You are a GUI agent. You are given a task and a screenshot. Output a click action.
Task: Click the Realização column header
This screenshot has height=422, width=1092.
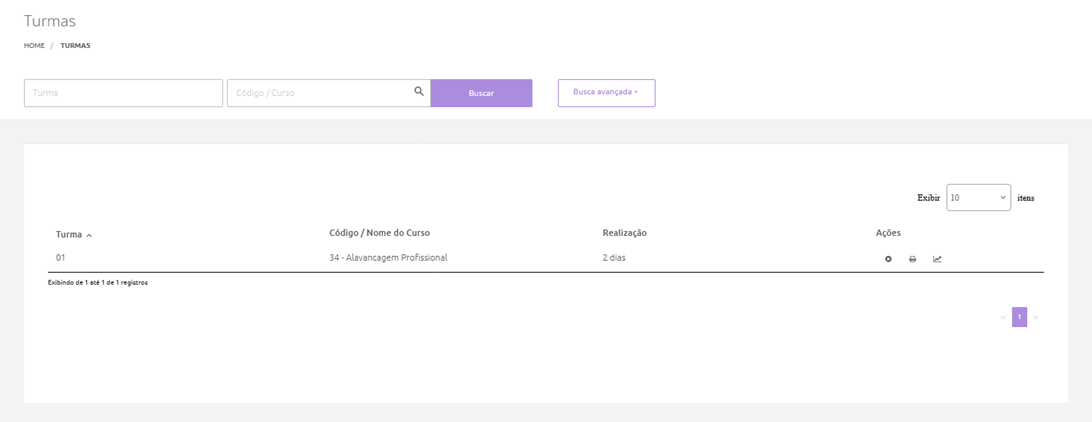624,233
